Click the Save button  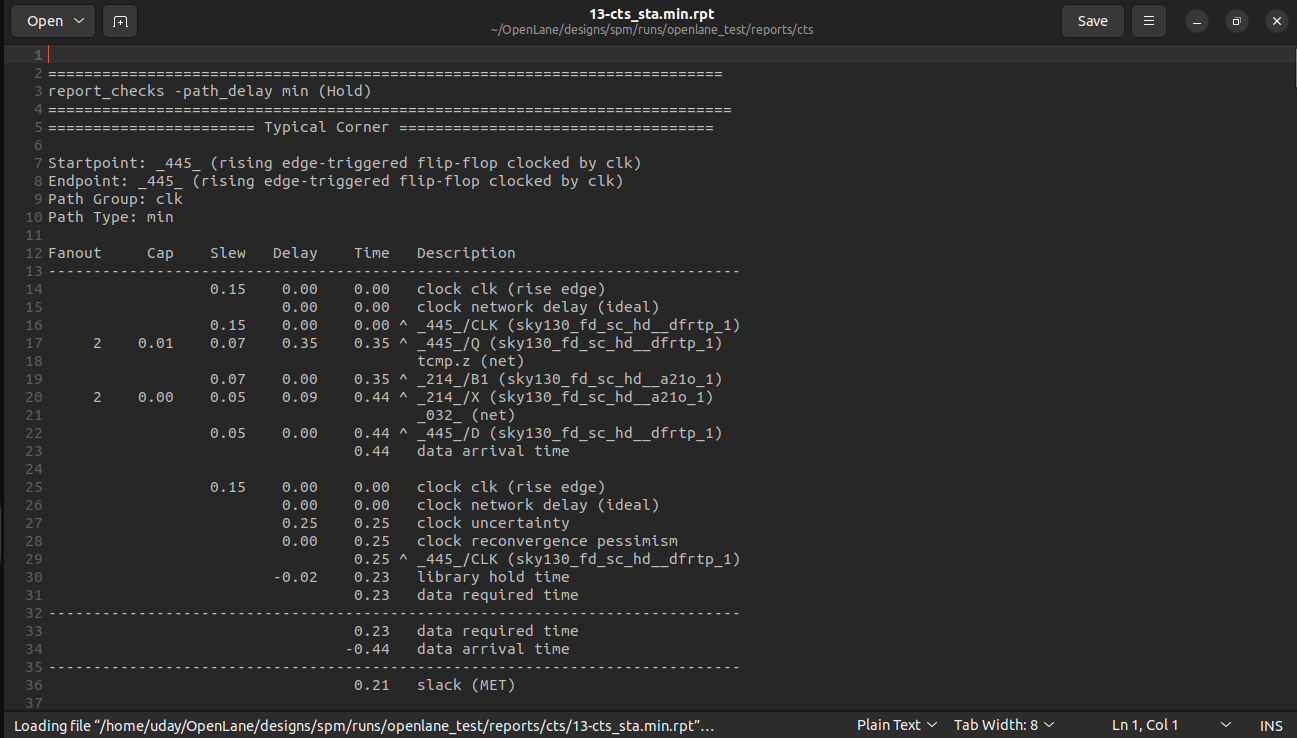tap(1092, 20)
